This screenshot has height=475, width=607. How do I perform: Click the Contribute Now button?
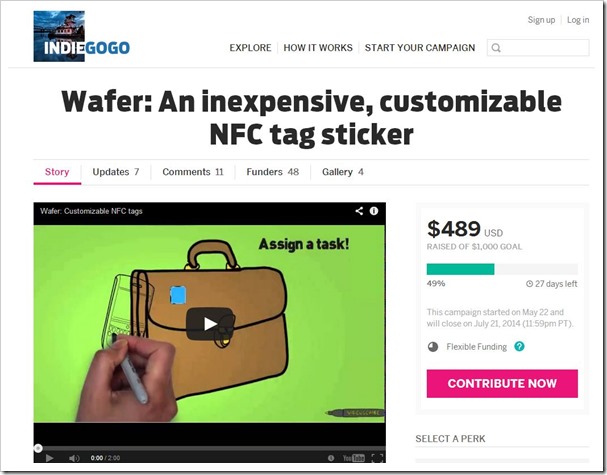pyautogui.click(x=502, y=384)
